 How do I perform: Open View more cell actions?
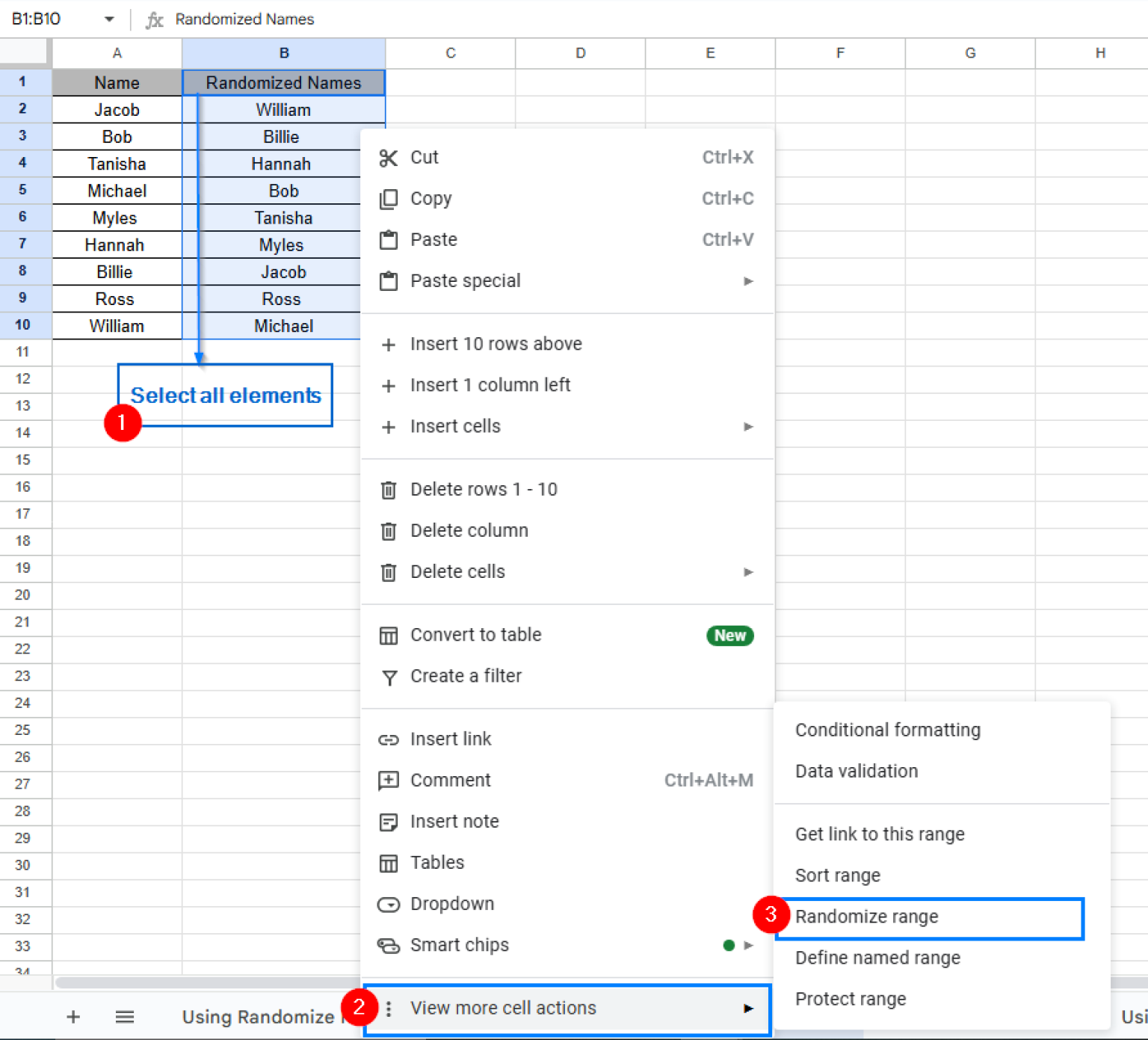(502, 1008)
